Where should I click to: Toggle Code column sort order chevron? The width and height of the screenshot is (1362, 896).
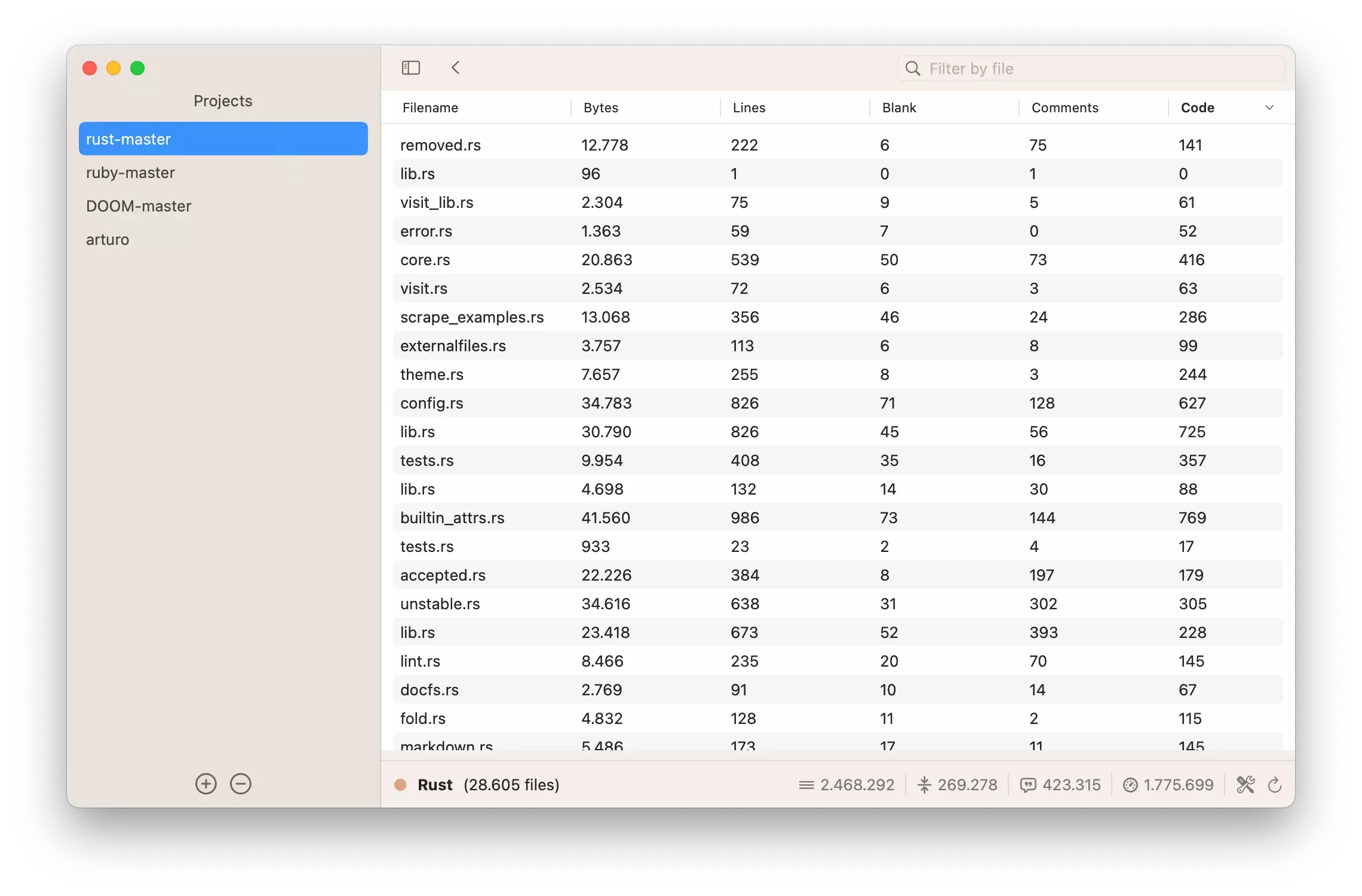point(1269,108)
